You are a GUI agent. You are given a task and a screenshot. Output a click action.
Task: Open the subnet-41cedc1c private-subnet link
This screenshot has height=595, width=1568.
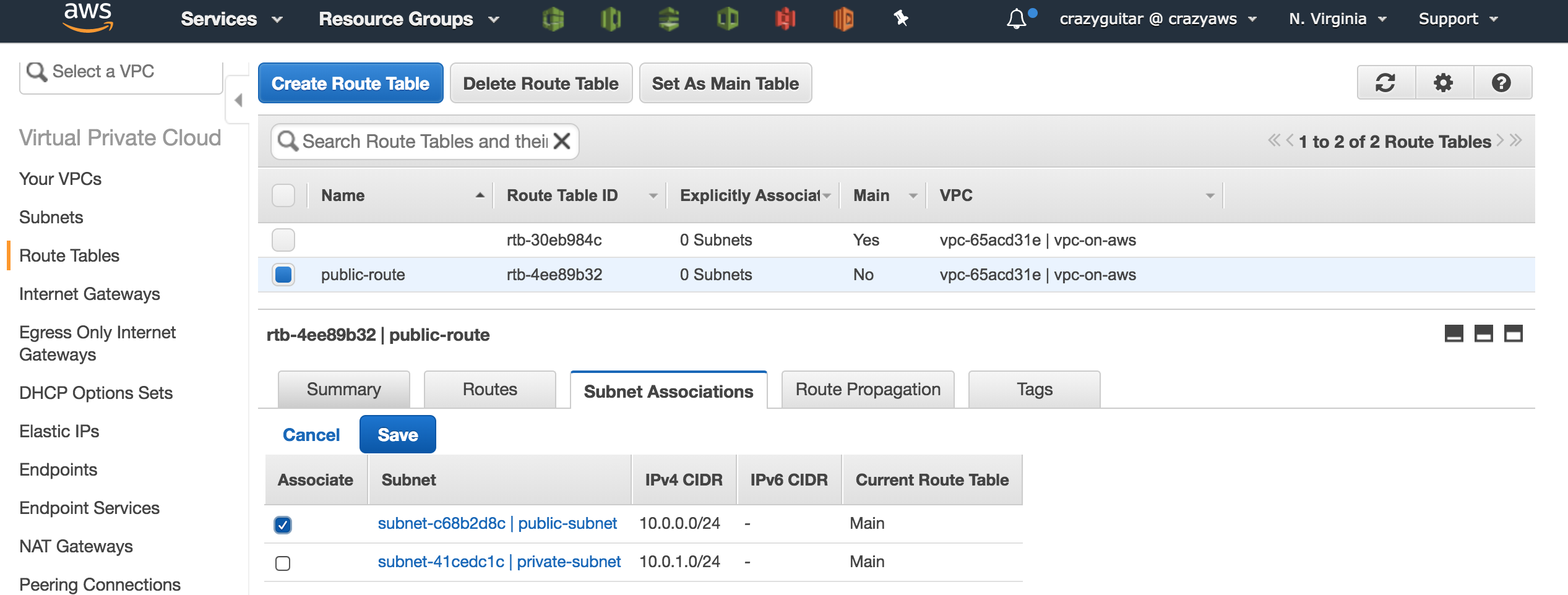[499, 562]
